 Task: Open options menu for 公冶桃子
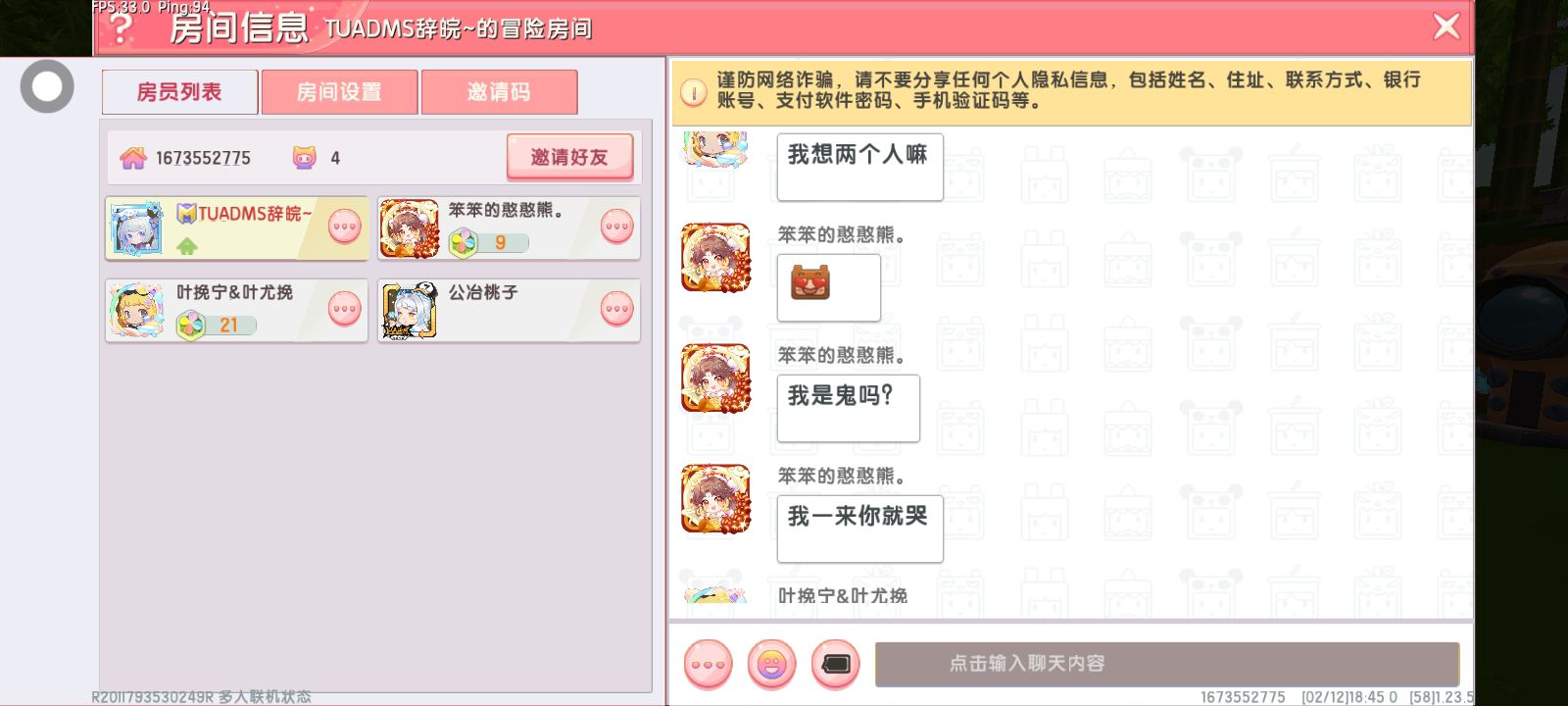click(616, 309)
